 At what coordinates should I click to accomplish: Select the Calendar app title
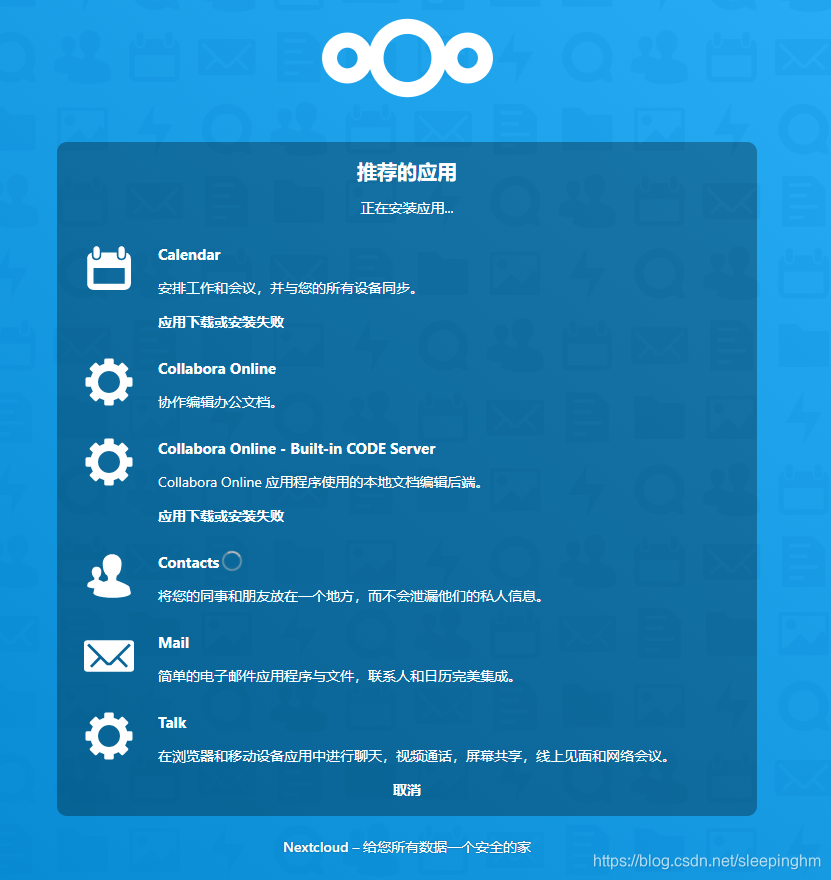[189, 255]
